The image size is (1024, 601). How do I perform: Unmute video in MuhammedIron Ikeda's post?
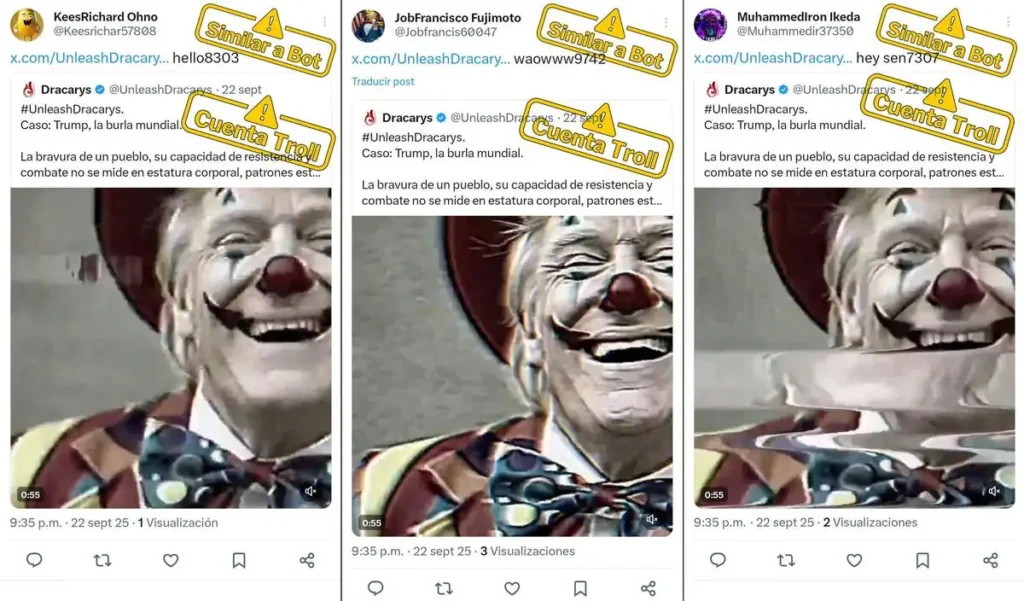click(x=994, y=491)
